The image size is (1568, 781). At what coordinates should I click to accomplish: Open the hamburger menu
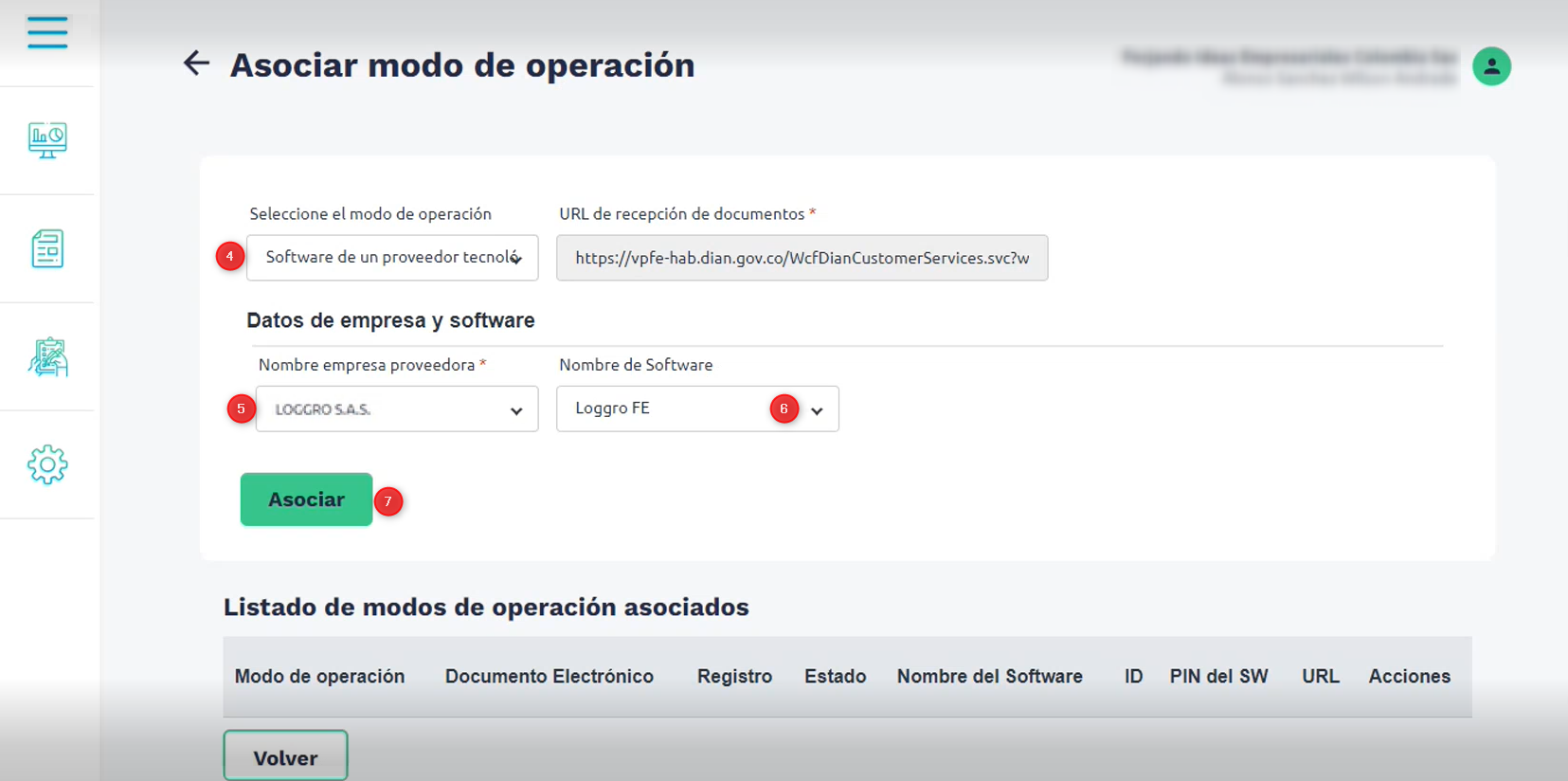click(47, 32)
